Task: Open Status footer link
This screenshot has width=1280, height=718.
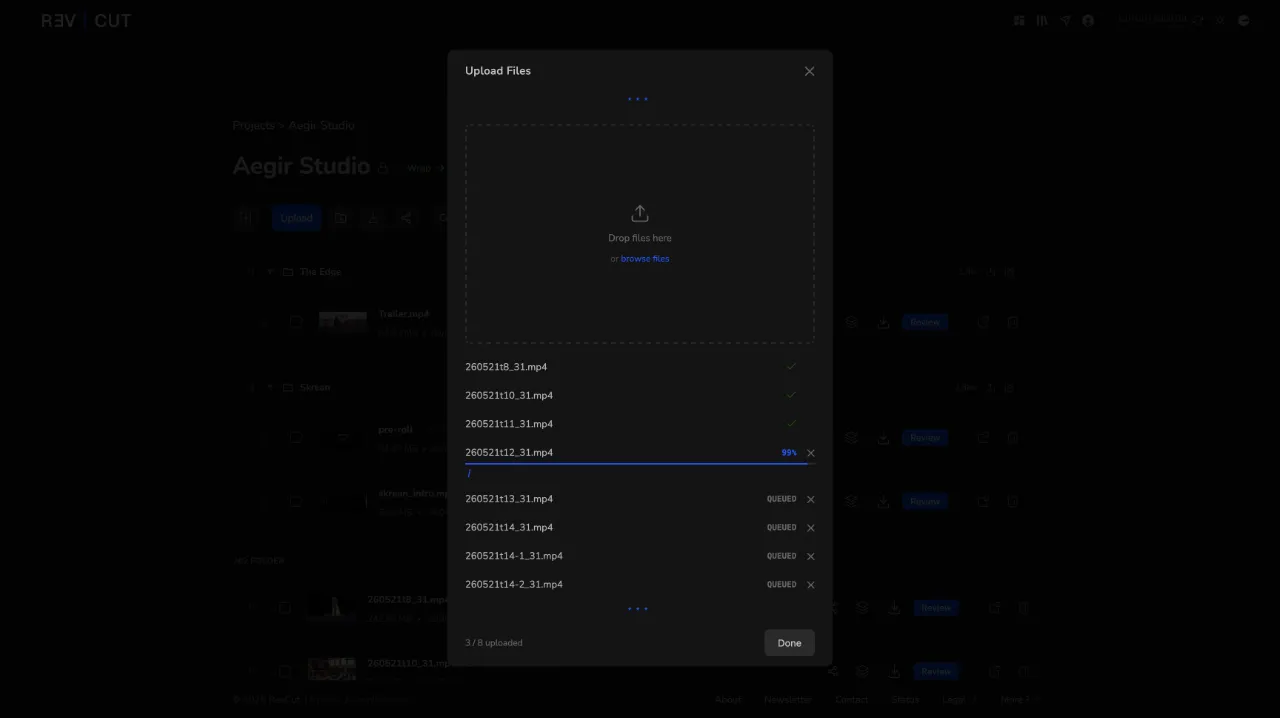Action: 905,700
